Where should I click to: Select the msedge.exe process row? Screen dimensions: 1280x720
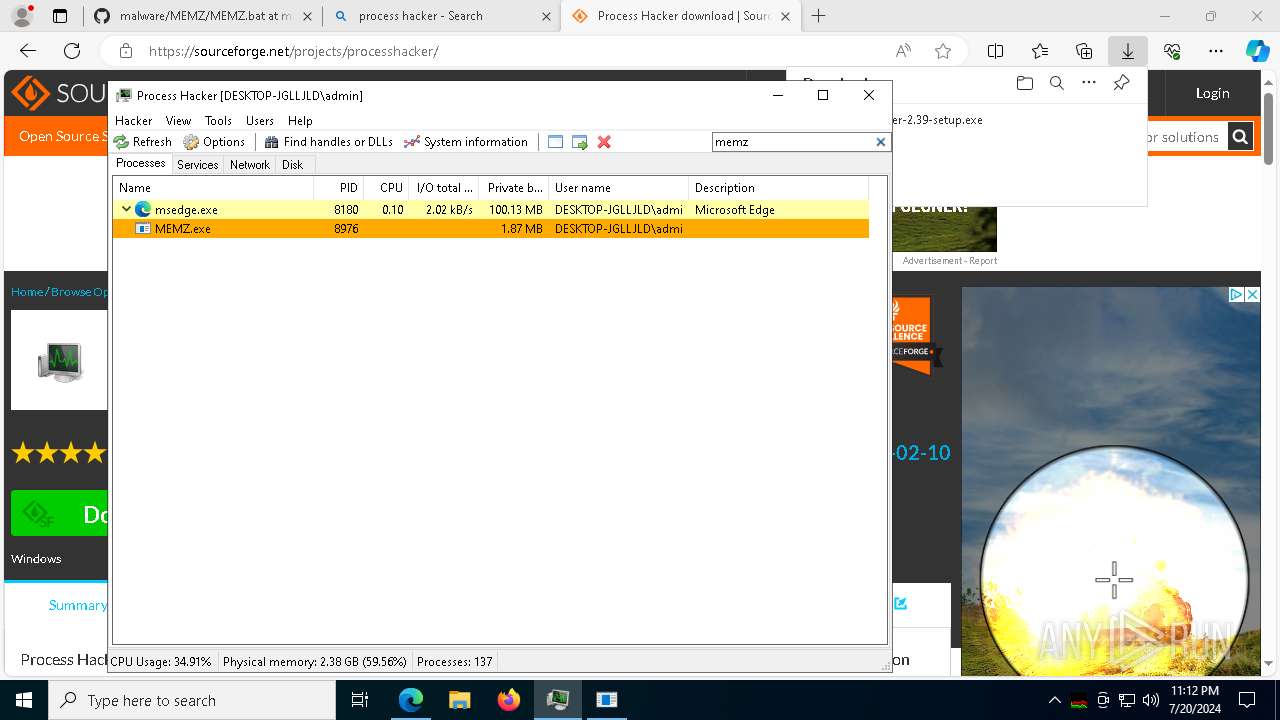point(491,209)
